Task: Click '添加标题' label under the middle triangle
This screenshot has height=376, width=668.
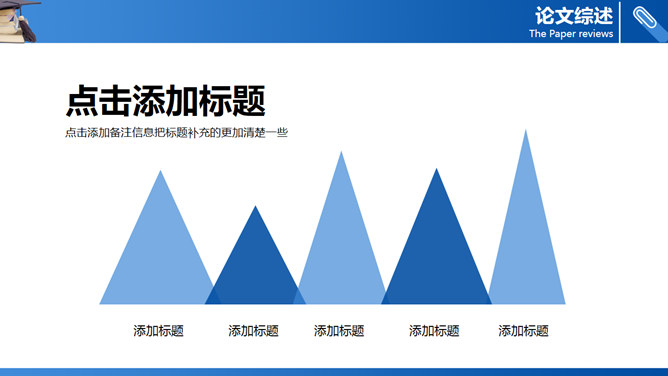Action: [339, 330]
